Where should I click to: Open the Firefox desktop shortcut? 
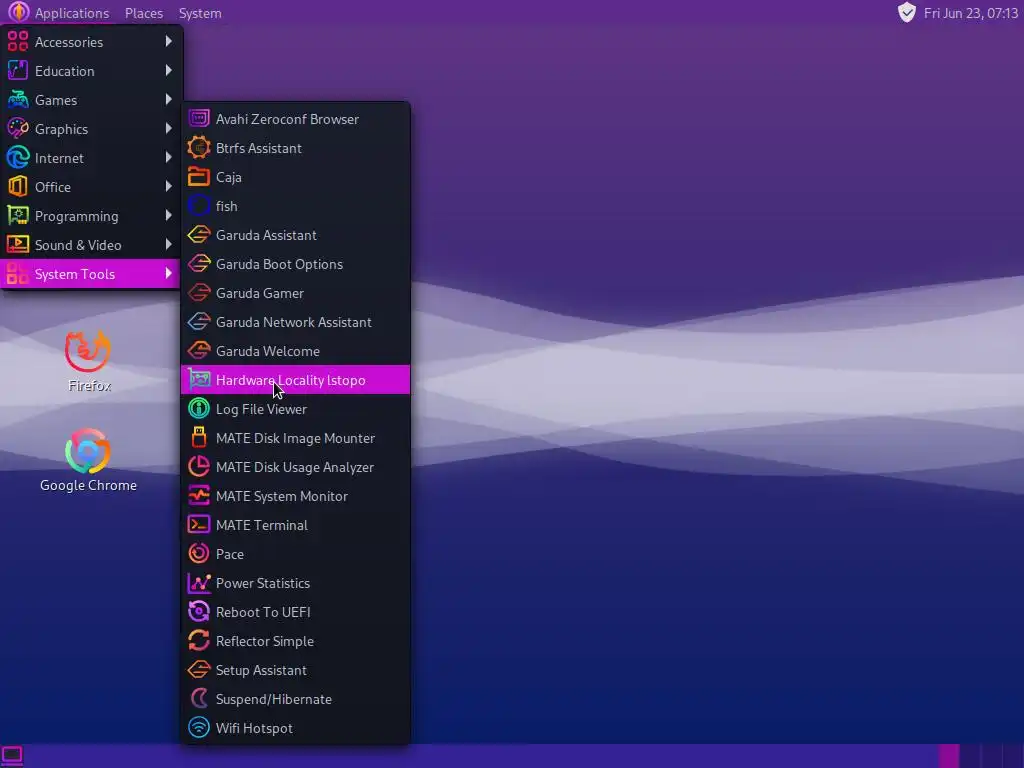(88, 361)
